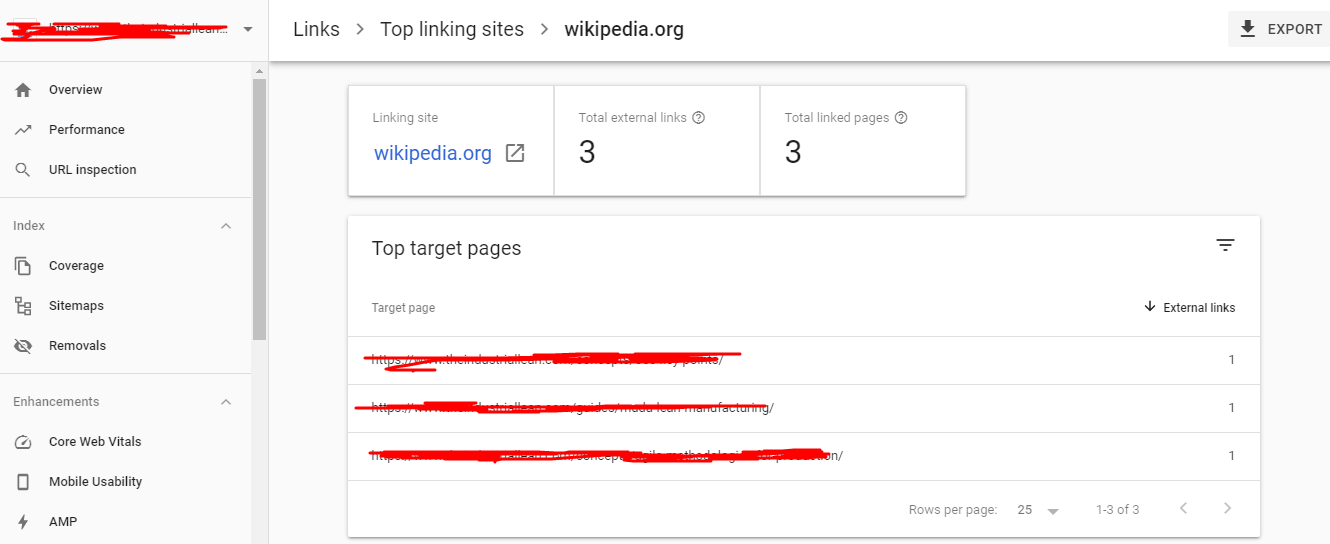Image resolution: width=1330 pixels, height=544 pixels.
Task: Collapse the Index section
Action: click(x=226, y=226)
